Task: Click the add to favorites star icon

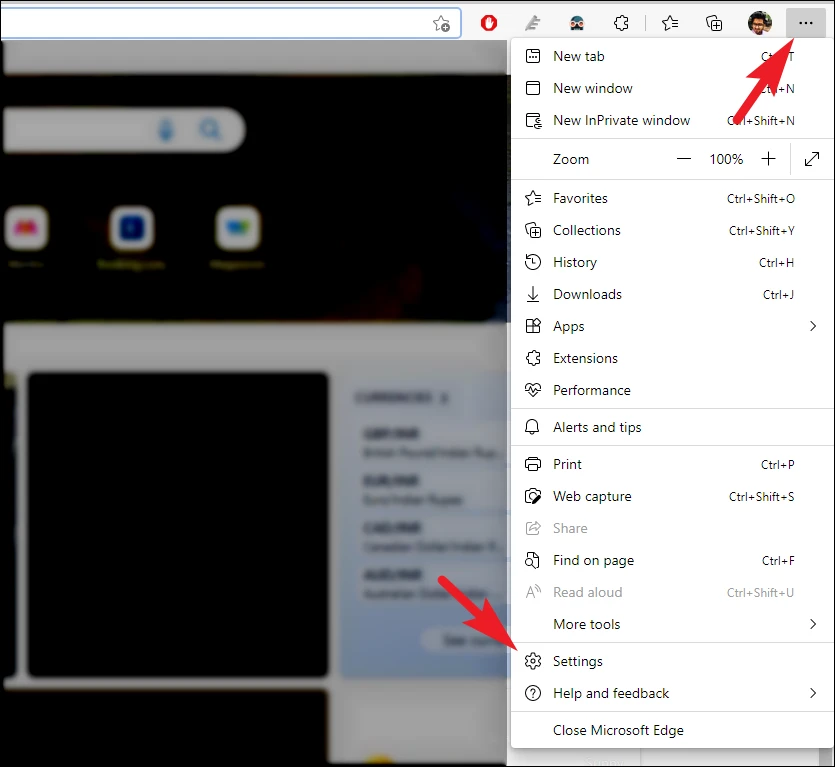Action: [x=441, y=23]
